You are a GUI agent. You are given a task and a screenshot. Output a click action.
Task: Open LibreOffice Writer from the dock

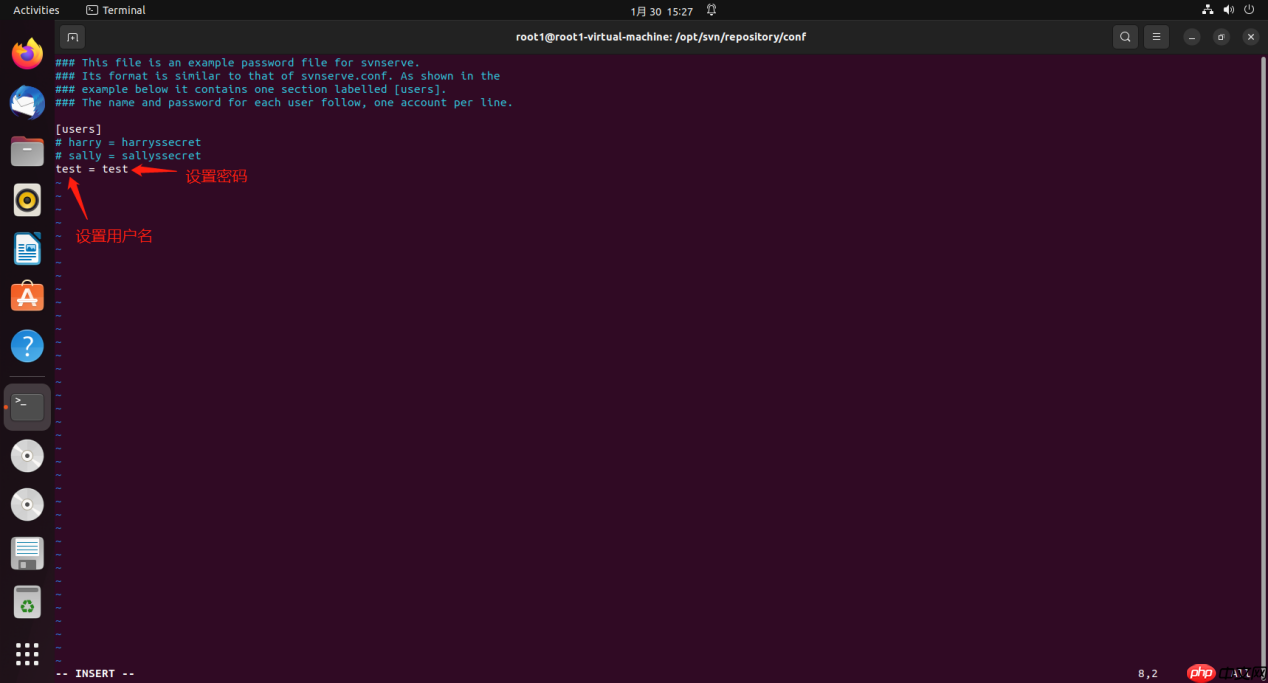pos(27,248)
